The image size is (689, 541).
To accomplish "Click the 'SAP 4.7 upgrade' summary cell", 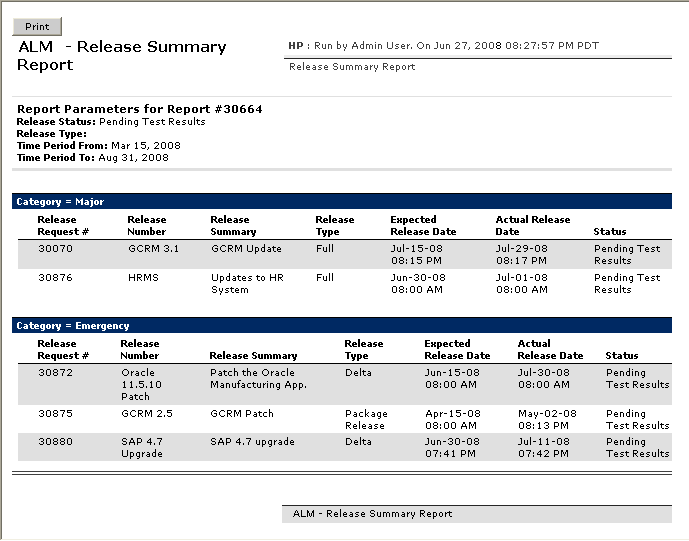I will tap(252, 442).
